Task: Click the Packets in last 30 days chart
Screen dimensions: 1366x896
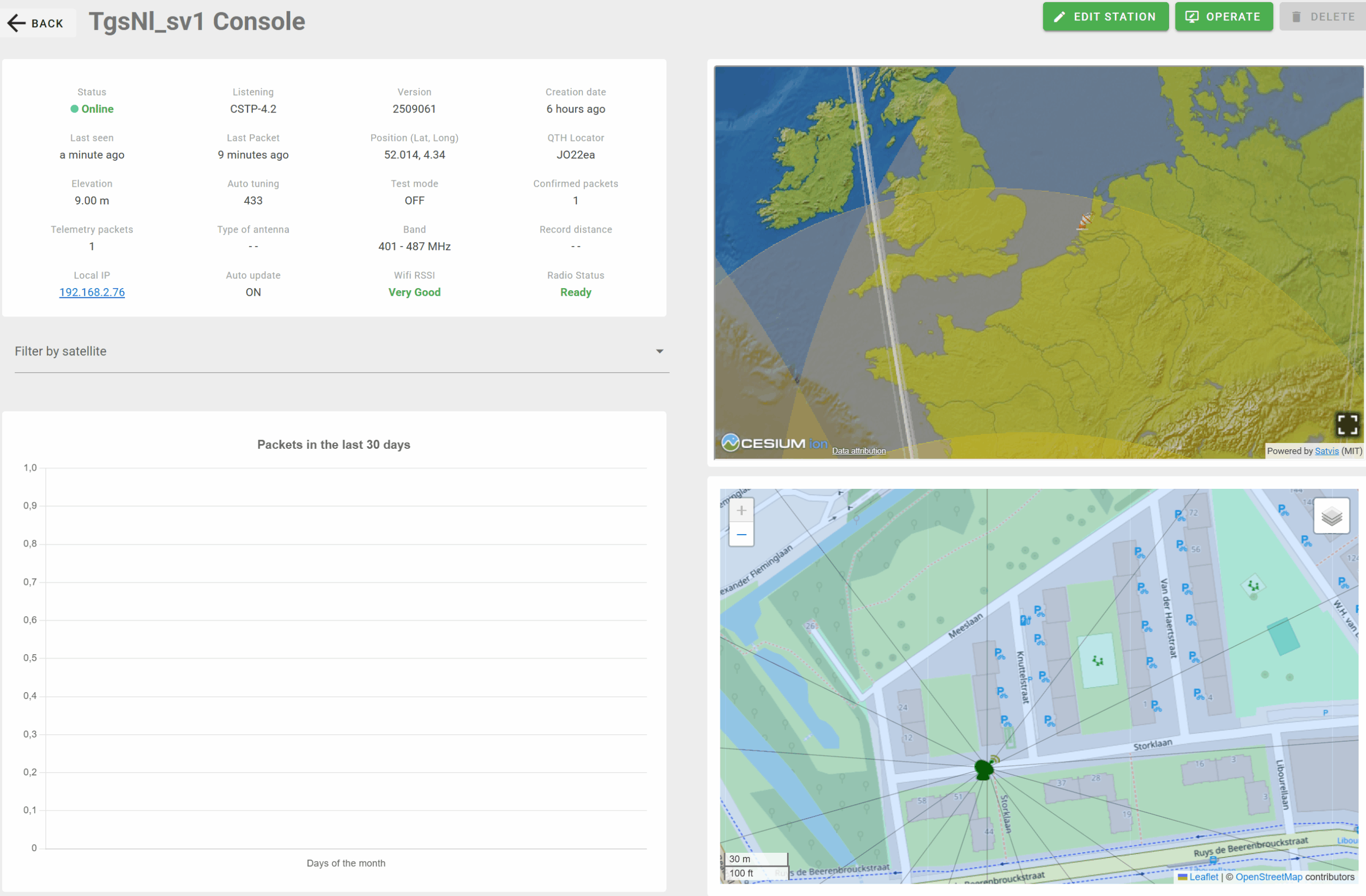Action: [346, 658]
